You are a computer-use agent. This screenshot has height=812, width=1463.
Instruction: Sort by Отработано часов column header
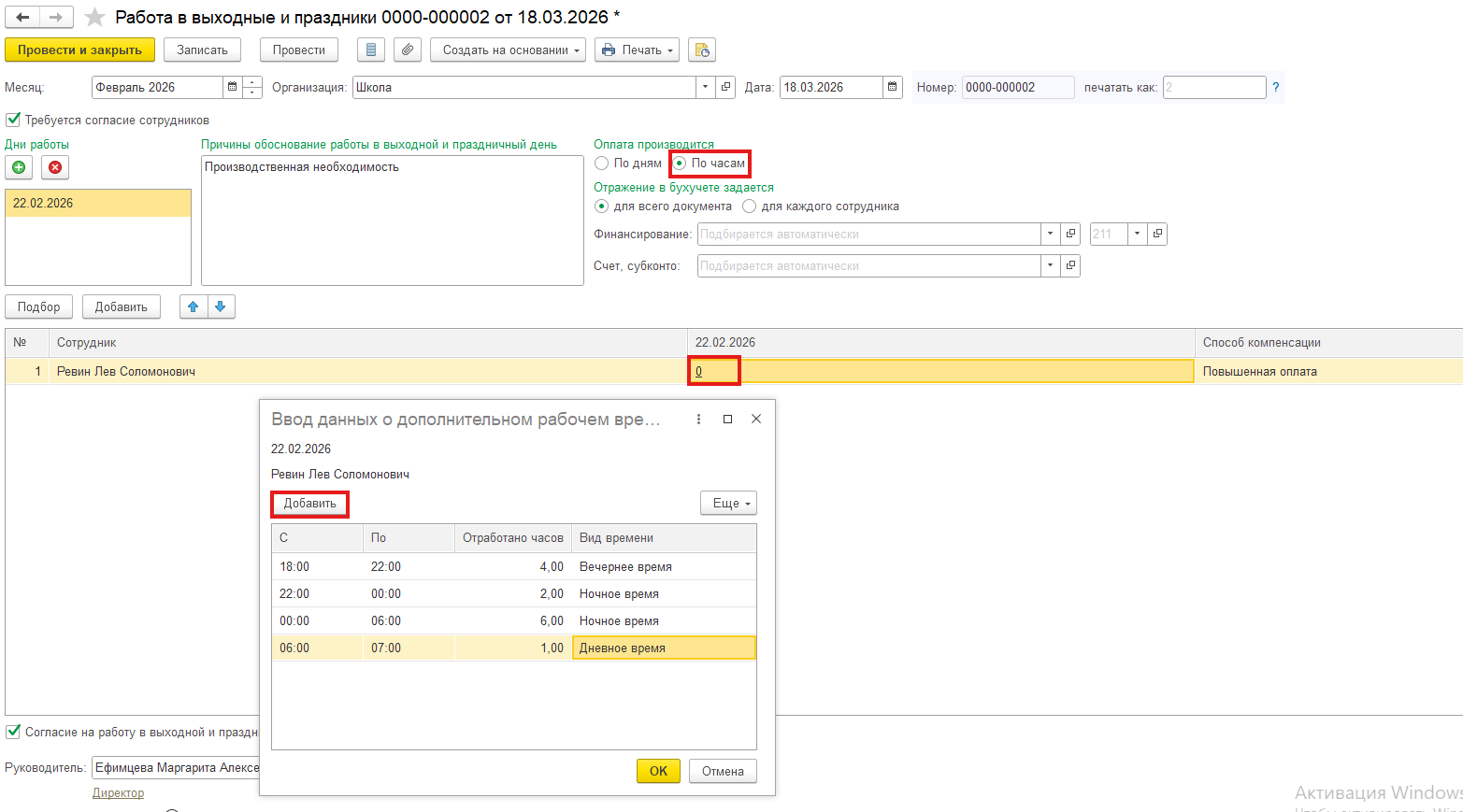click(513, 537)
